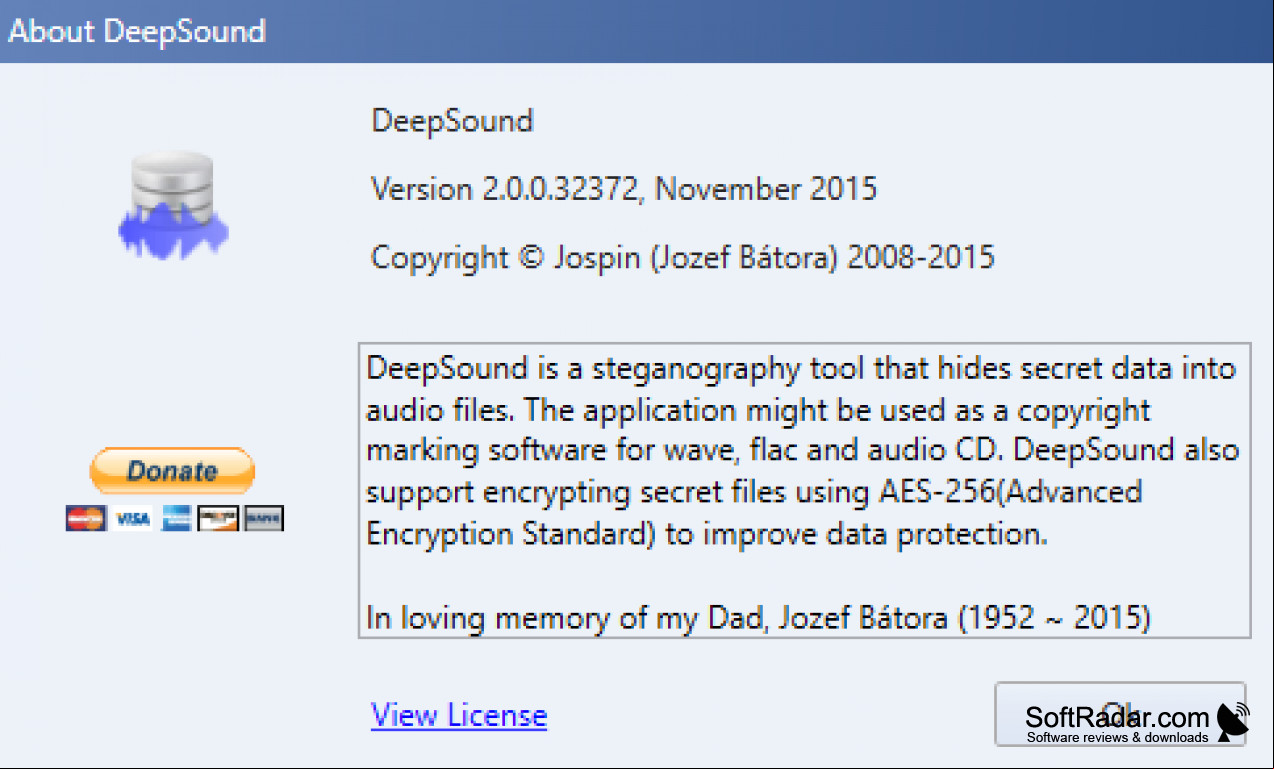Click the Copyright Jospin text line
Image resolution: width=1274 pixels, height=769 pixels.
click(683, 257)
